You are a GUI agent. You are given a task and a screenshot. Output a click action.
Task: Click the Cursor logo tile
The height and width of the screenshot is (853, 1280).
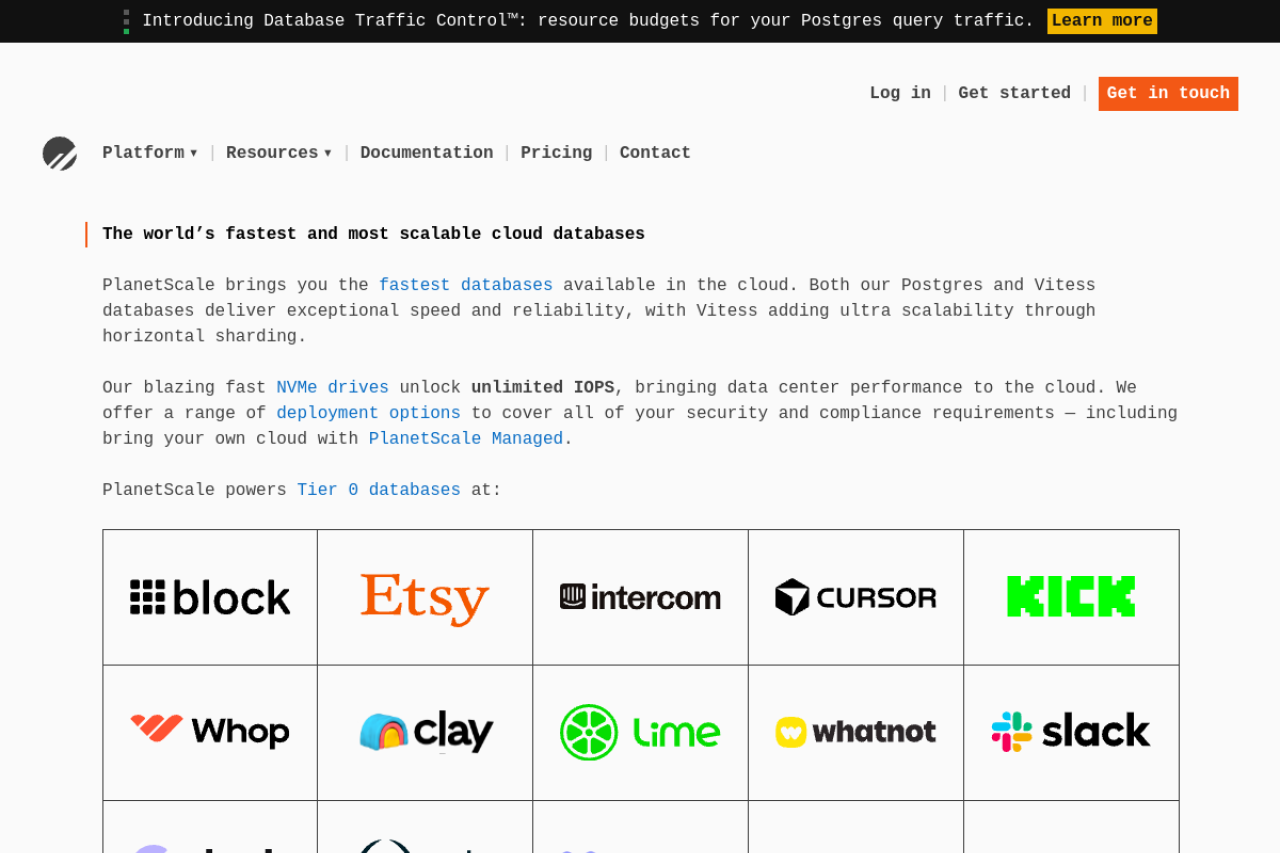pyautogui.click(x=856, y=597)
